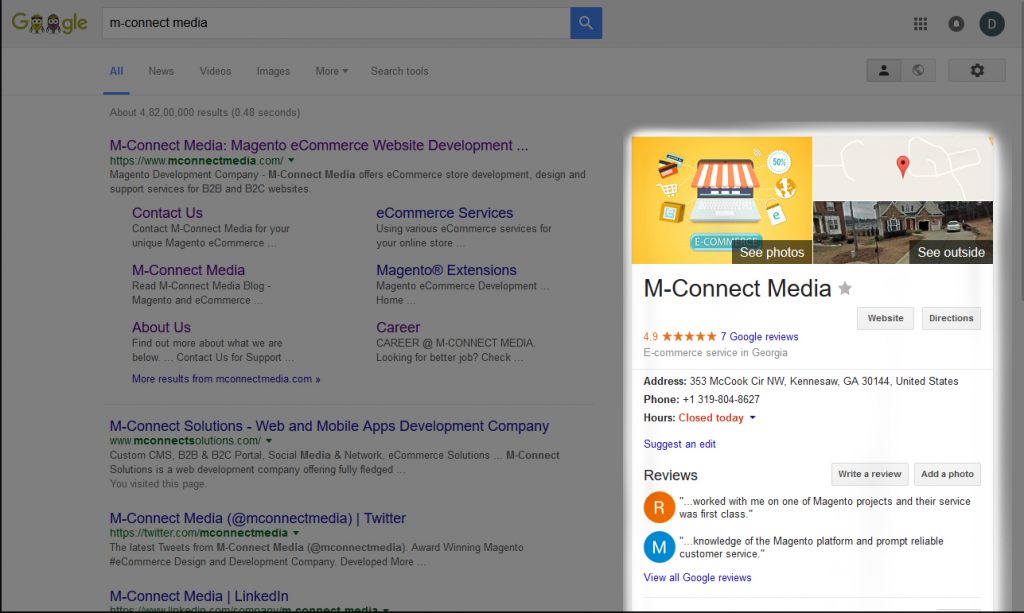Switch to the Images tab

point(273,71)
